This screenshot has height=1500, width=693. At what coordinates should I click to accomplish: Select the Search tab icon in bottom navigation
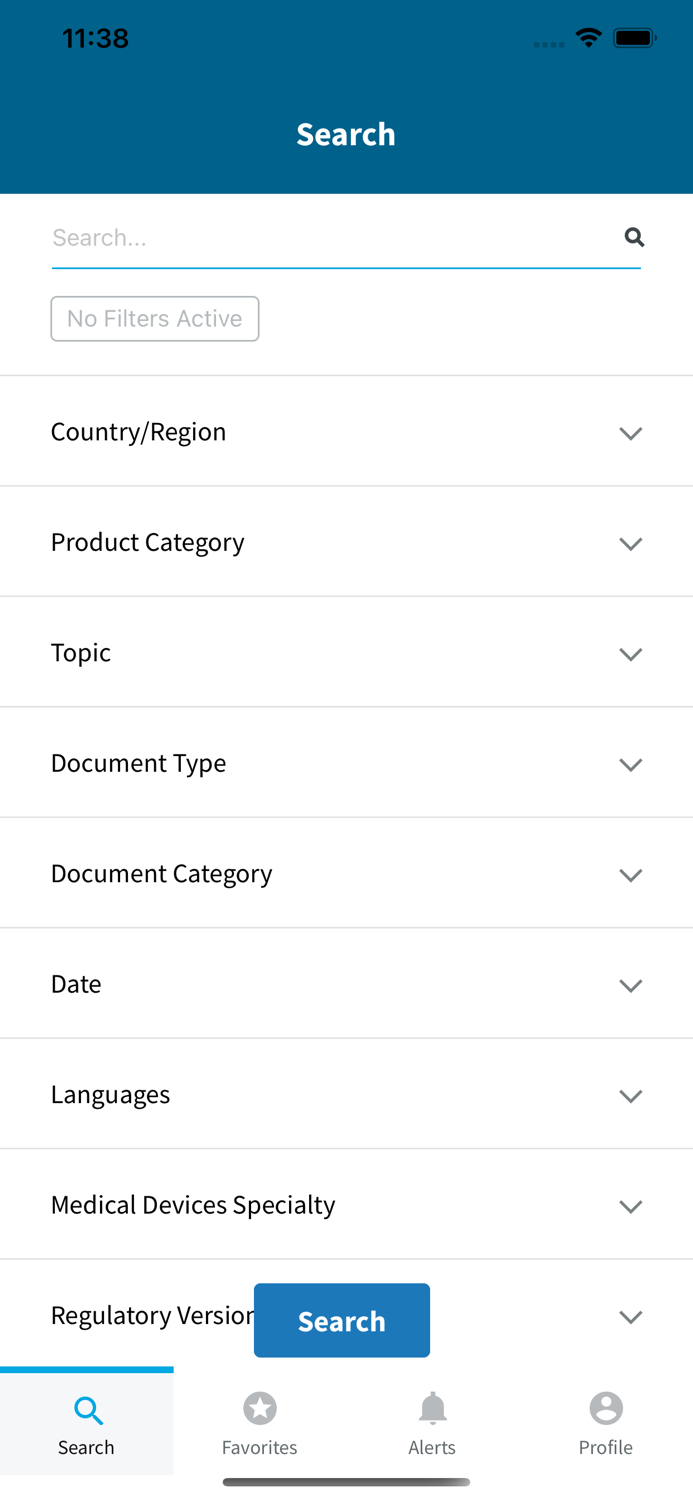[x=86, y=1410]
